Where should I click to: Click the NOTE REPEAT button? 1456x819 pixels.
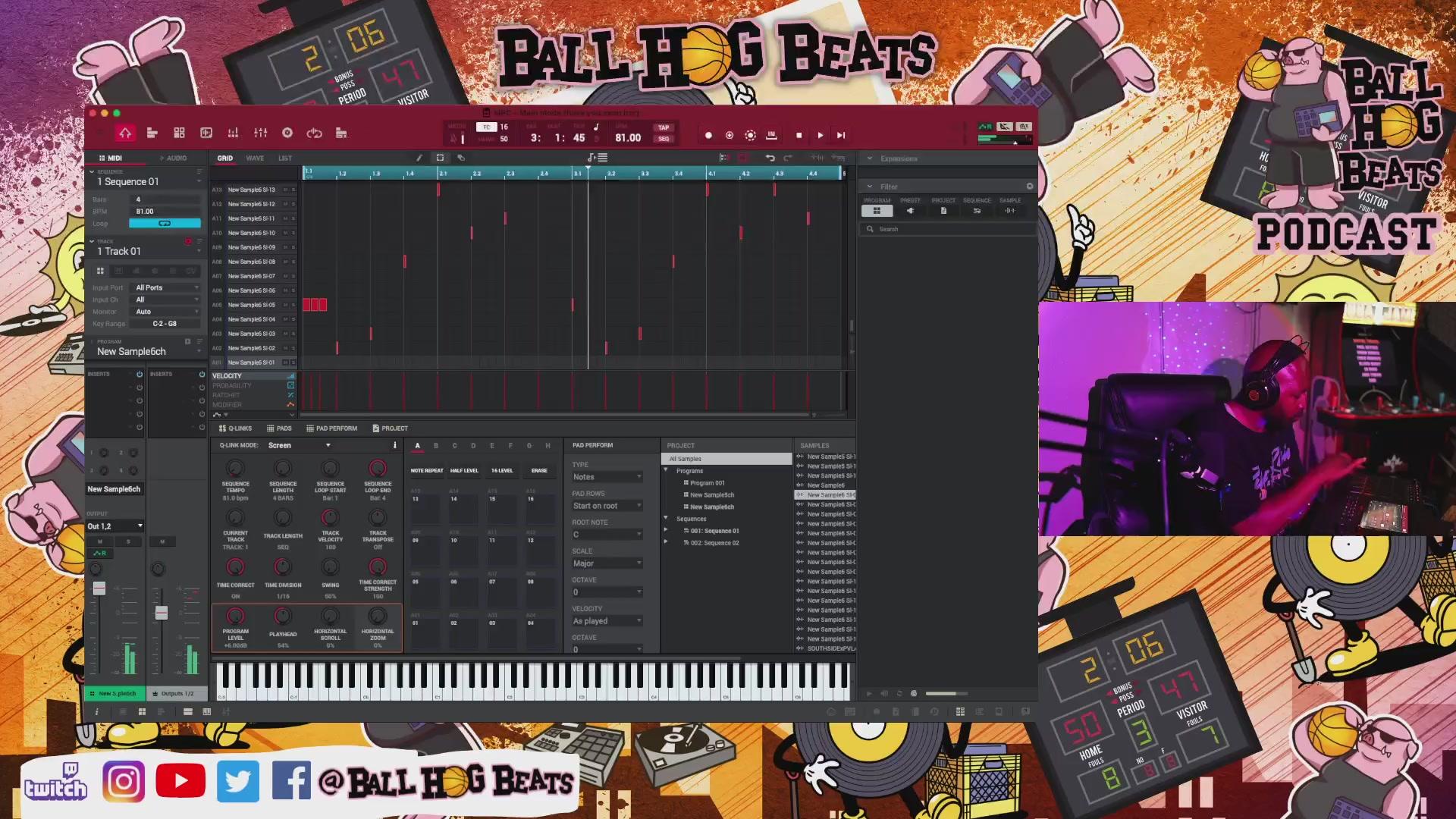427,471
